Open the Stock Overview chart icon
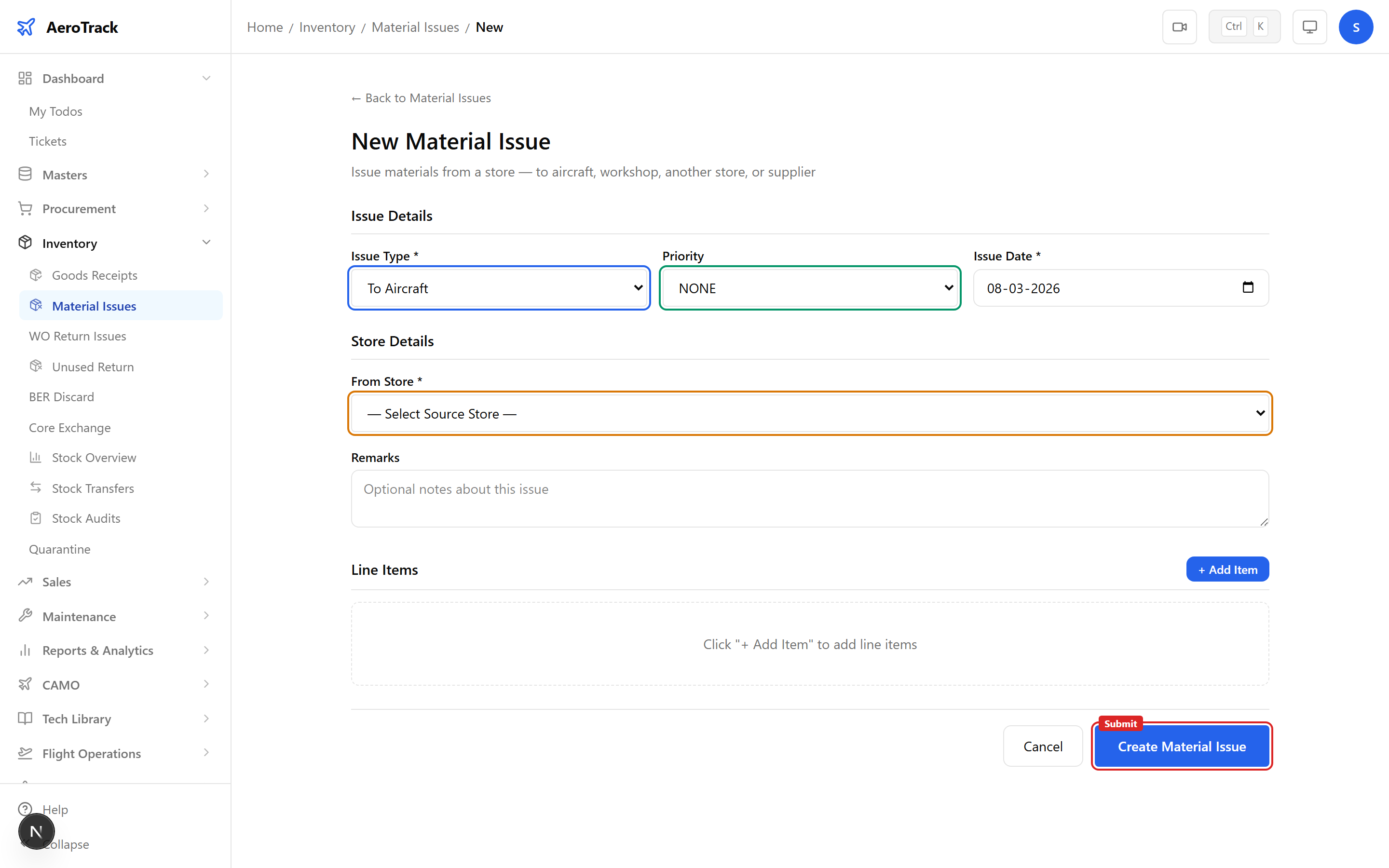 coord(36,457)
